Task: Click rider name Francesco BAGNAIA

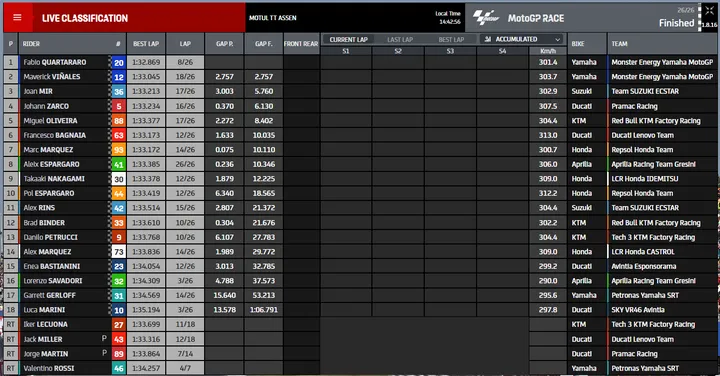Action: (x=55, y=135)
